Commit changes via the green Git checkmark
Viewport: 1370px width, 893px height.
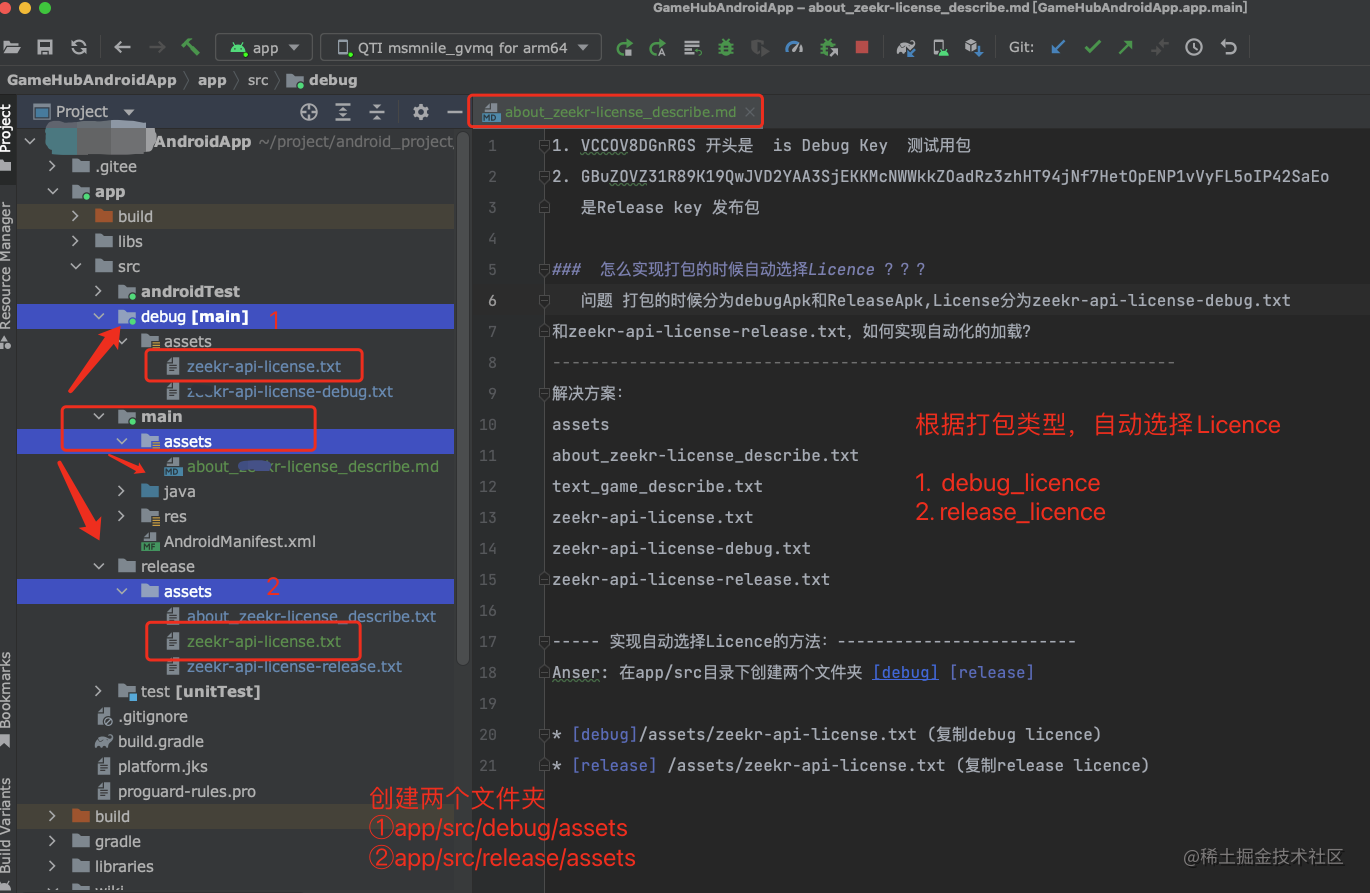tap(1091, 47)
